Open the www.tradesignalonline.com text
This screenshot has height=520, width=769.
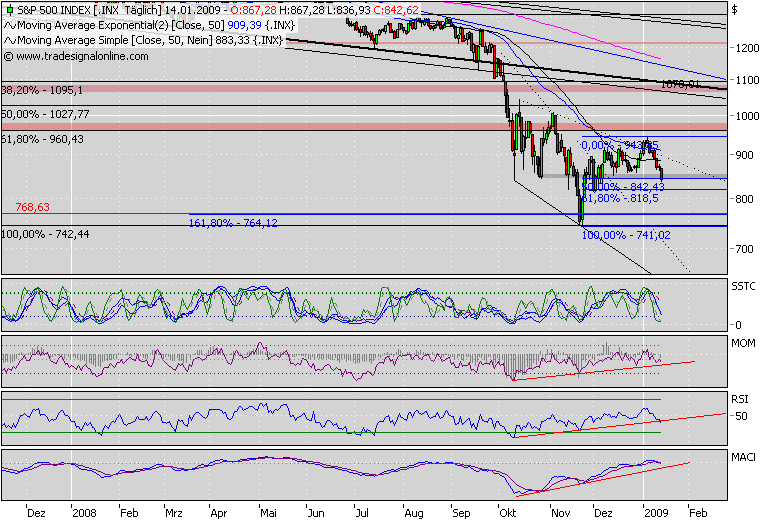tap(82, 56)
